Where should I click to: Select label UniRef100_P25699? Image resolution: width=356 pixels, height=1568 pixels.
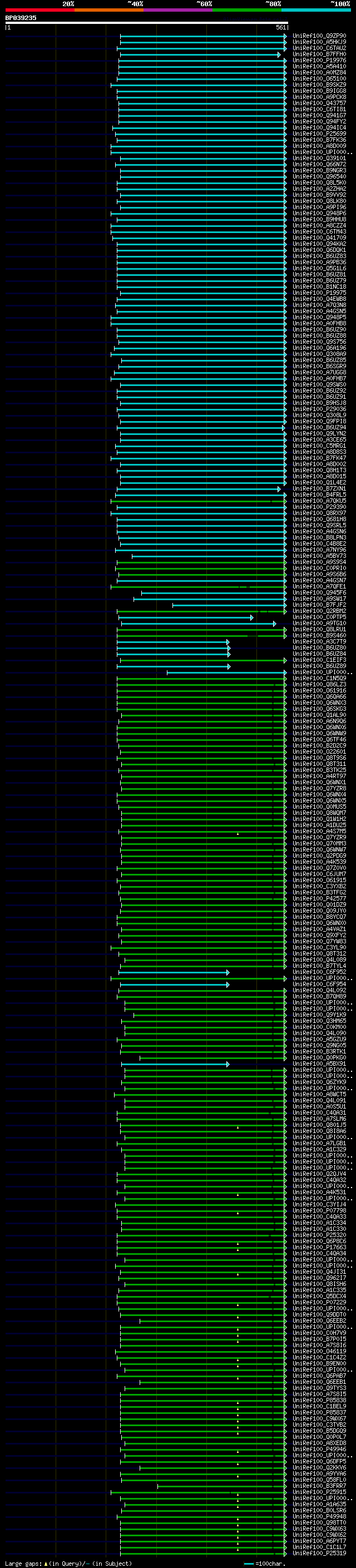click(x=319, y=134)
